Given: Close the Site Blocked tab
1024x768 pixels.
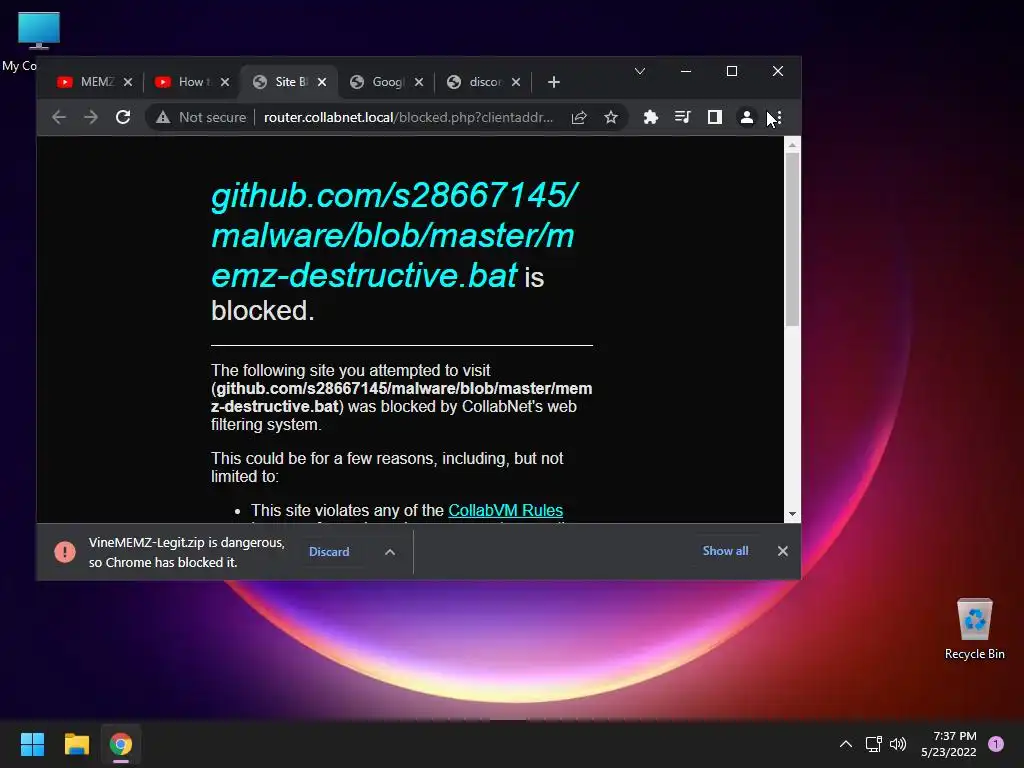Looking at the screenshot, I should click(x=322, y=82).
